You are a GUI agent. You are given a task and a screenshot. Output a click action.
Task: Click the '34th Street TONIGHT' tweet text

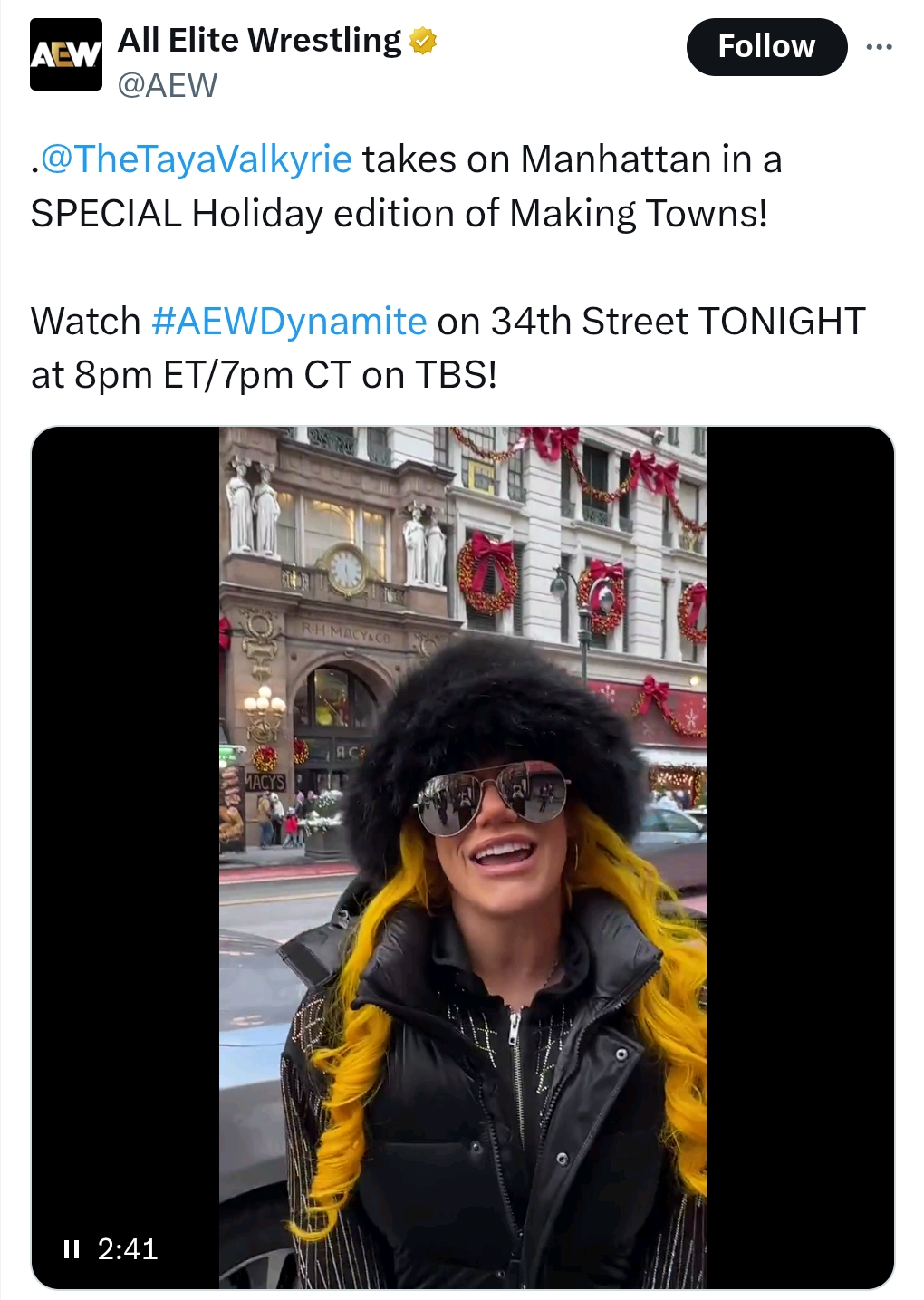pos(679,322)
